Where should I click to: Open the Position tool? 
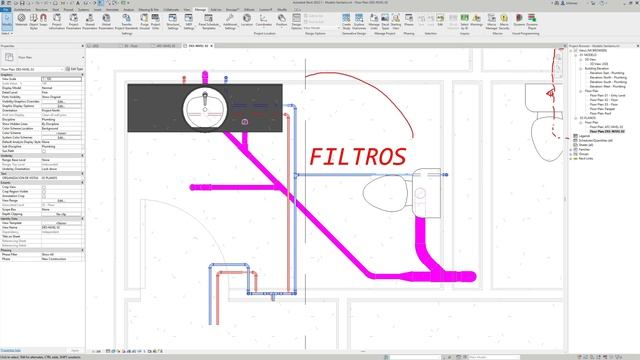pos(282,20)
